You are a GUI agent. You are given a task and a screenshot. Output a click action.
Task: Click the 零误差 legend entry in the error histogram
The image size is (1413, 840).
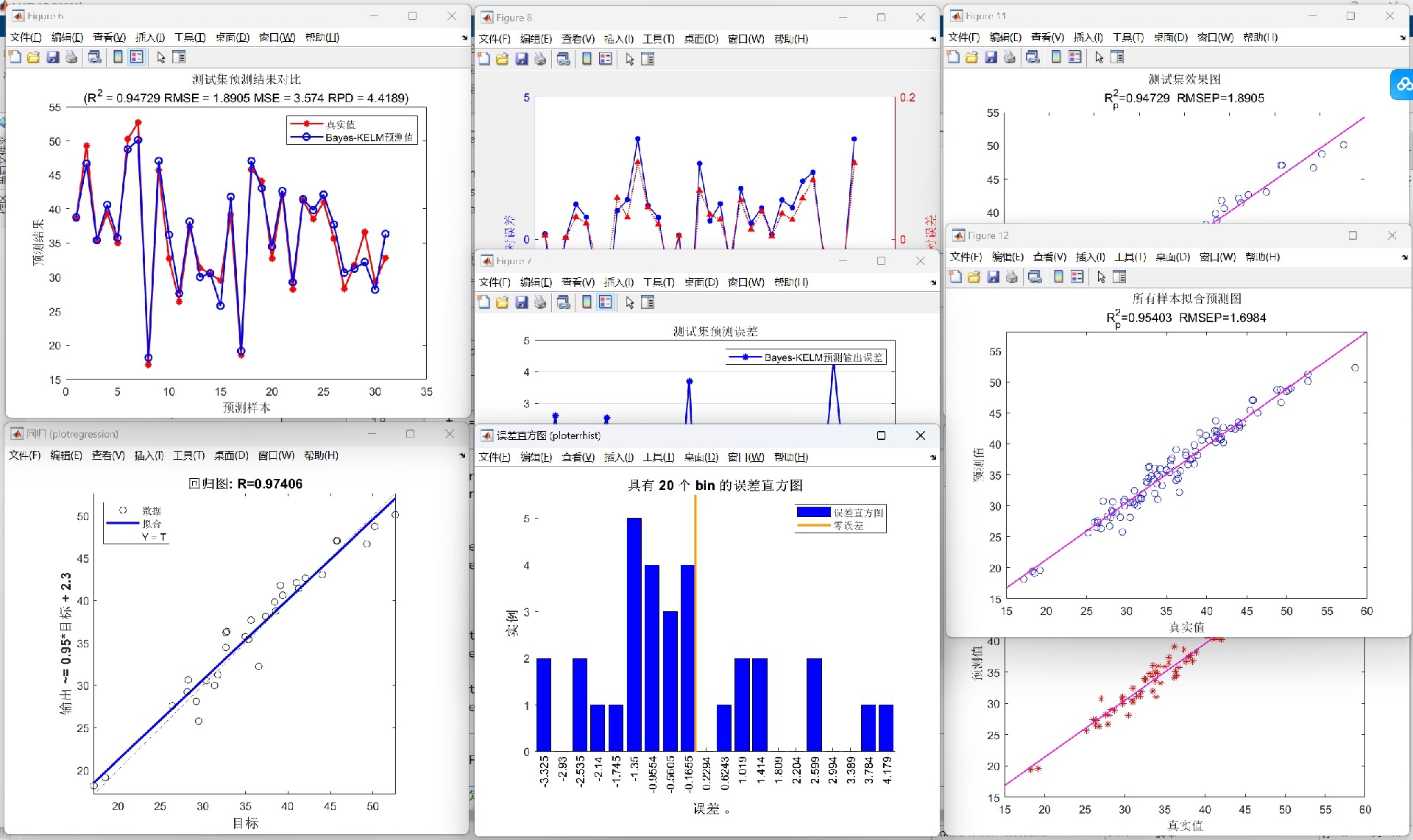tap(848, 525)
